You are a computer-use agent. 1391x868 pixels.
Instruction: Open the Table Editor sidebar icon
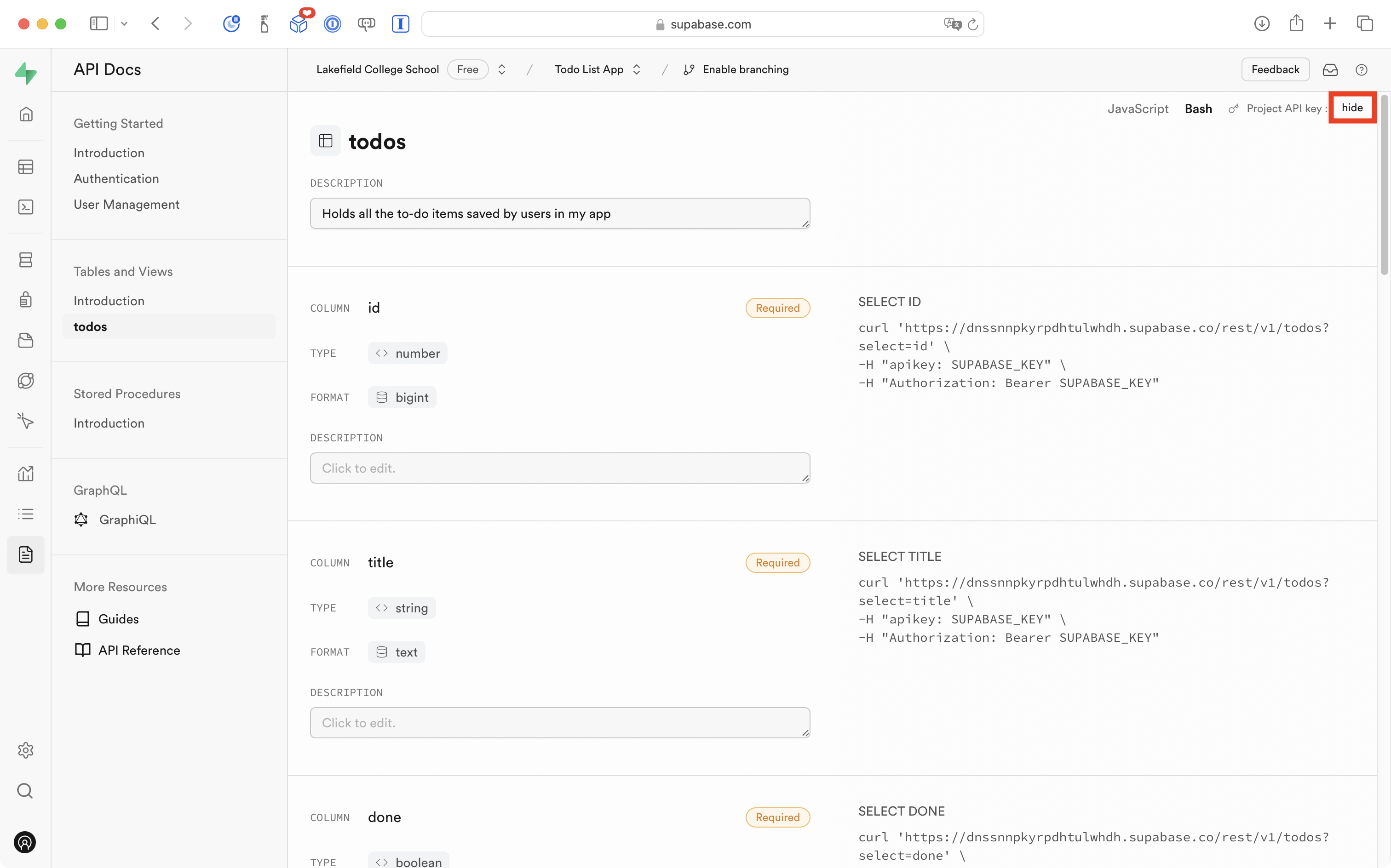pyautogui.click(x=26, y=167)
